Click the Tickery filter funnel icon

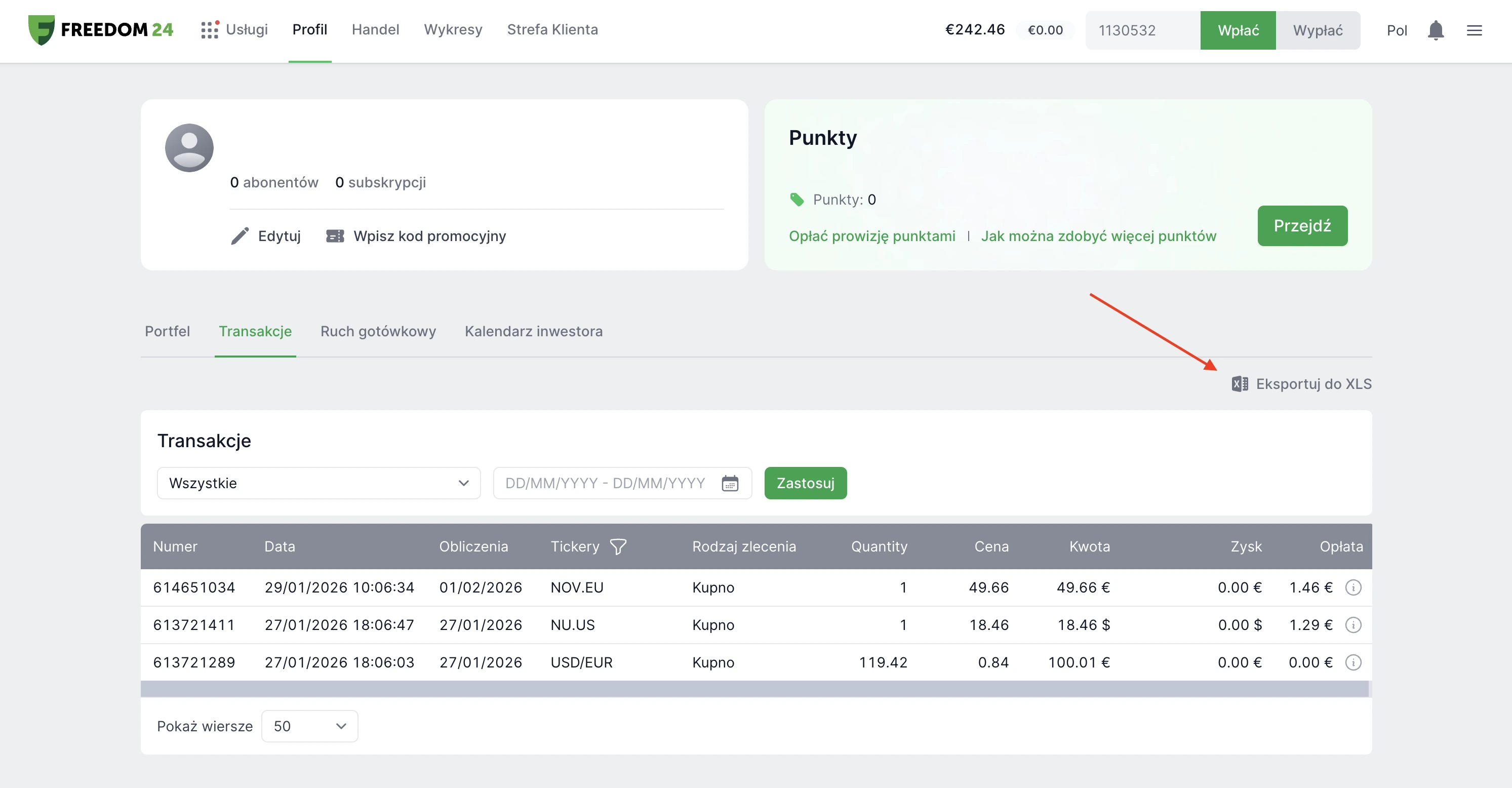tap(617, 546)
